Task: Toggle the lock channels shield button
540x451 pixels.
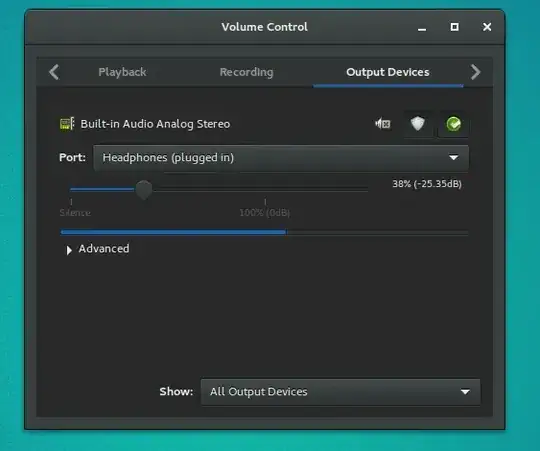Action: click(417, 124)
